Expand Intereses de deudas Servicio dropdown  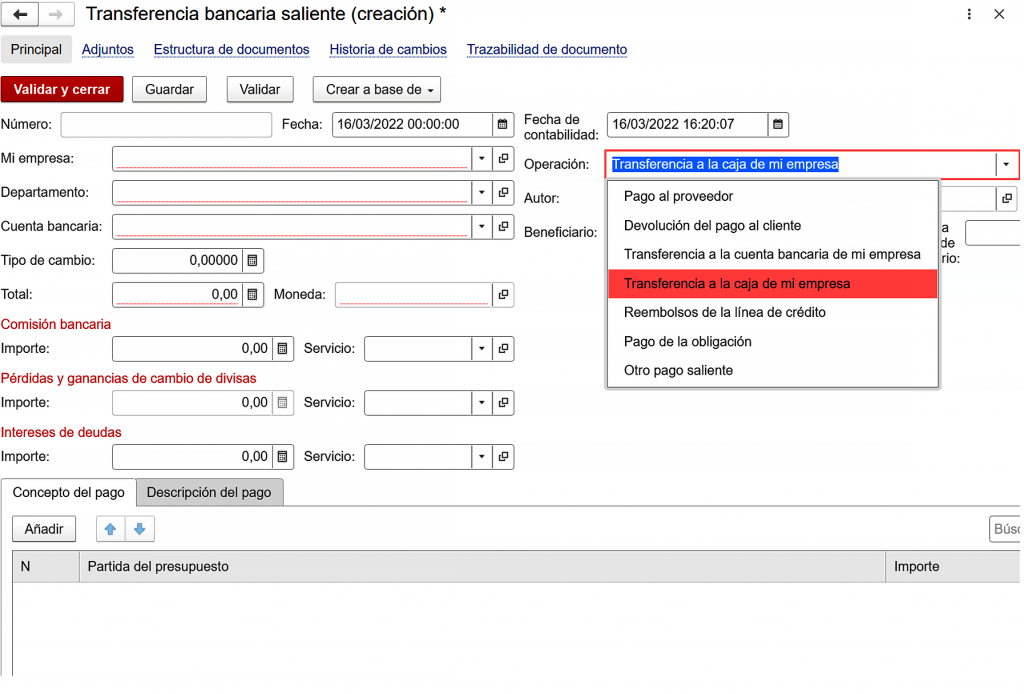click(x=481, y=456)
